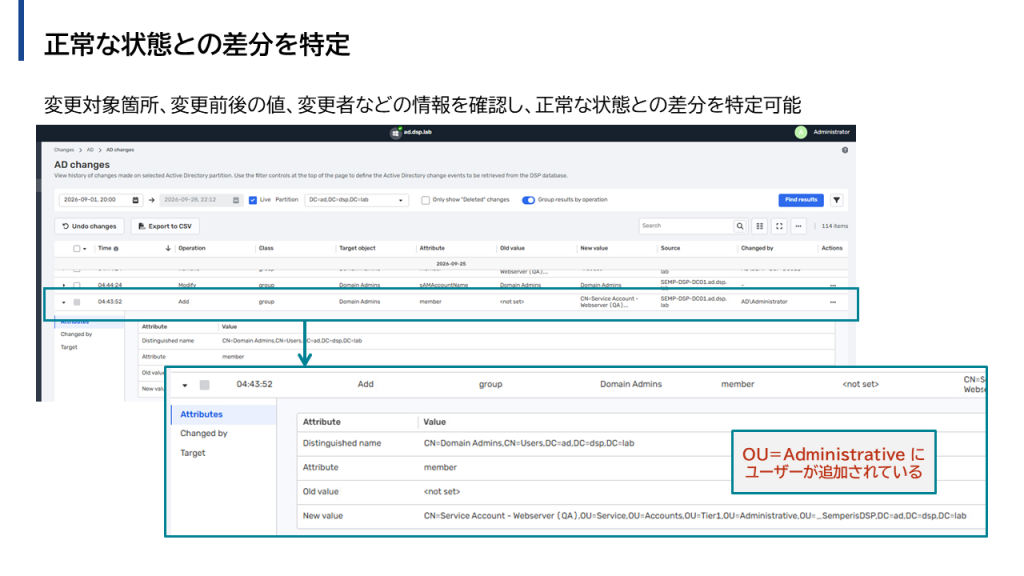Viewport: 1024px width, 576px height.
Task: Click the "AD changes" page heading
Action: coord(82,165)
